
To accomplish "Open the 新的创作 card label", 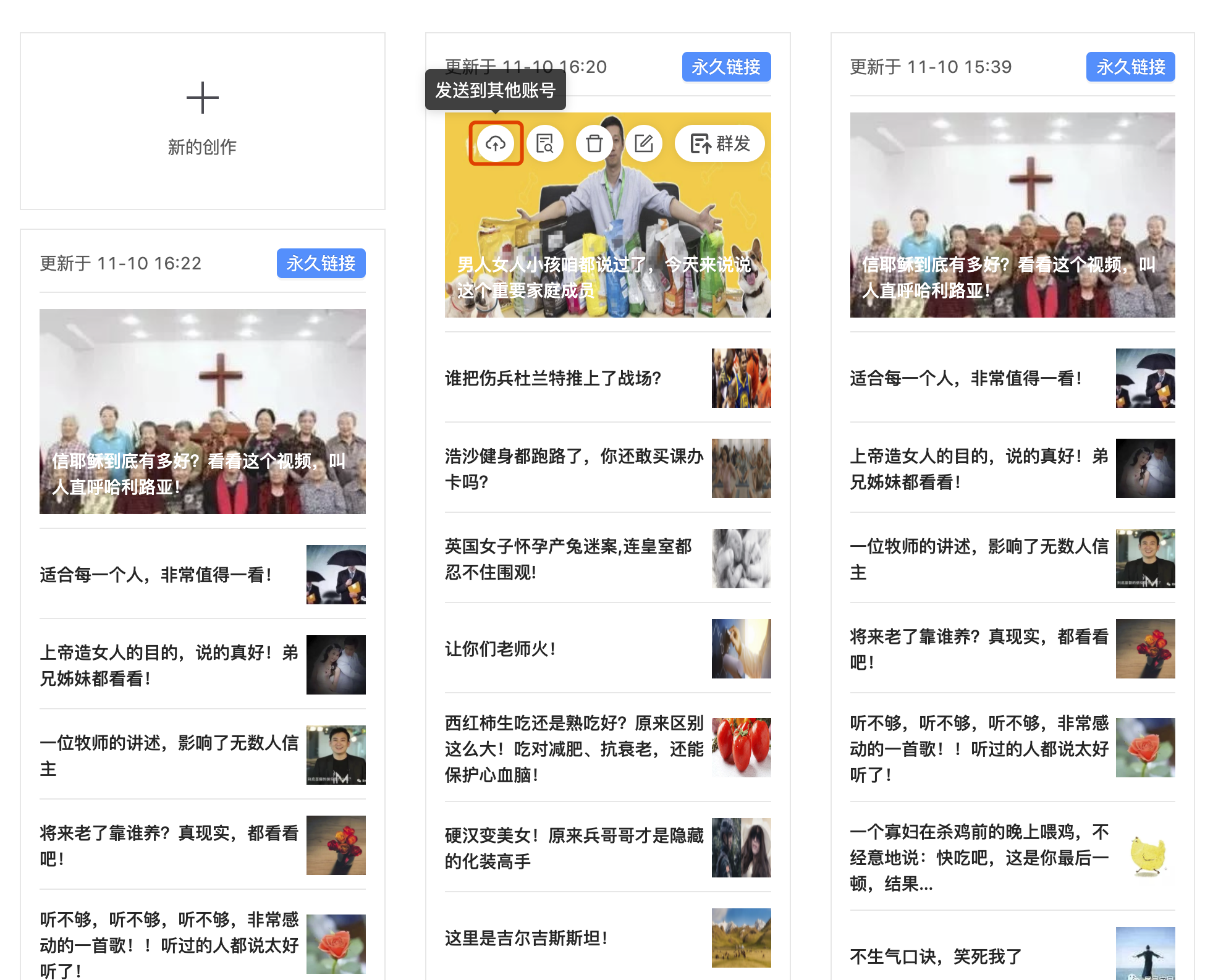I will [203, 147].
